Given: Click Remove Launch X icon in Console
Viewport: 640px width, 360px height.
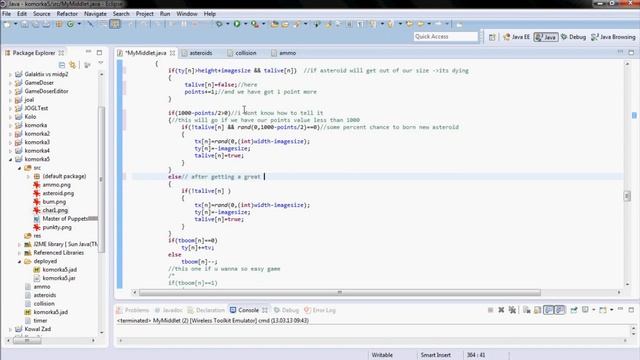Looking at the screenshot, I should [x=501, y=310].
